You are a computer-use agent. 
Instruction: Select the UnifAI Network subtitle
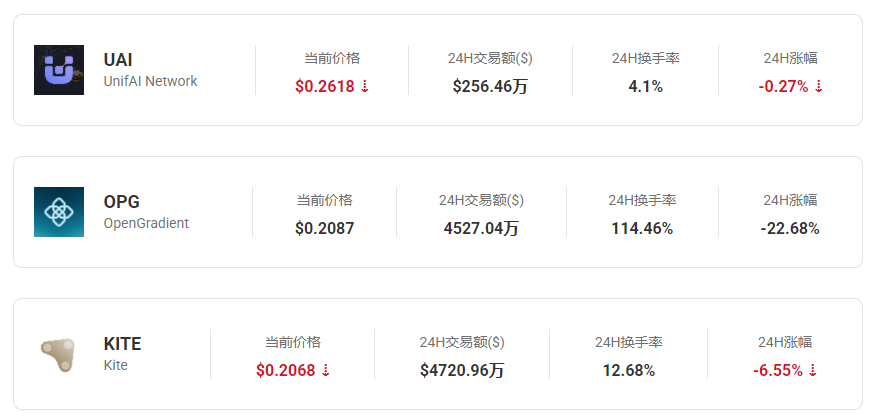click(x=151, y=81)
